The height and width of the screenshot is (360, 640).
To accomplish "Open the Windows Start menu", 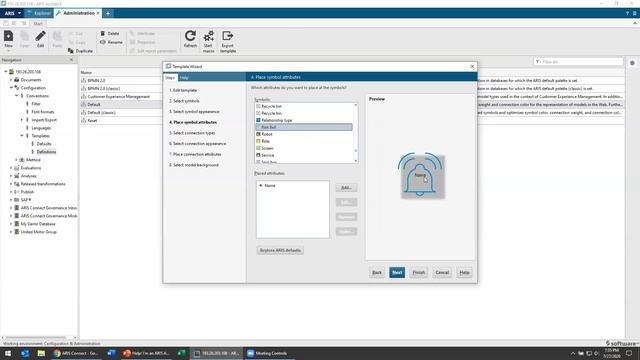I will (x=8, y=353).
